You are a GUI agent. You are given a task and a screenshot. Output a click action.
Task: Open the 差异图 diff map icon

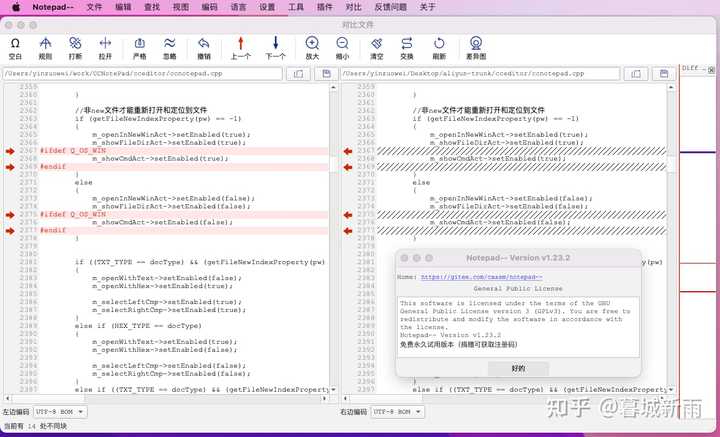click(x=476, y=48)
